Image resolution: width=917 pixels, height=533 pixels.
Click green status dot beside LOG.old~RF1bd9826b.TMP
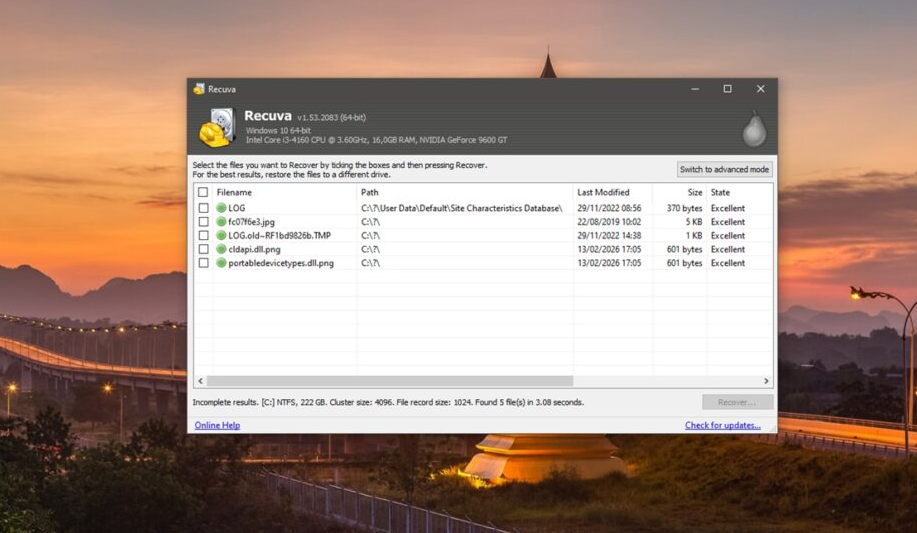tap(222, 236)
